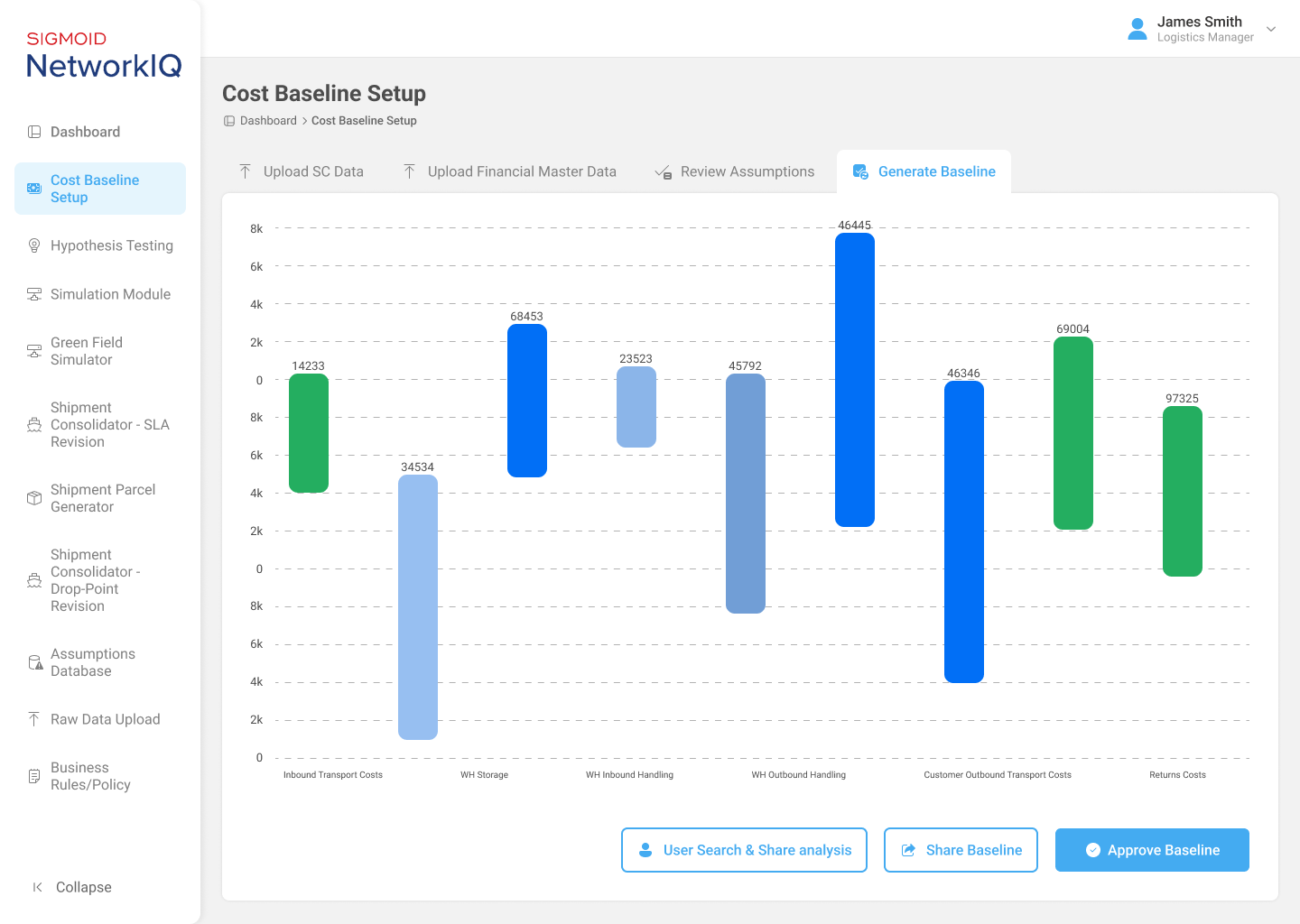Click the Shipment Parcel Generator box icon
This screenshot has width=1300, height=924.
[x=34, y=498]
